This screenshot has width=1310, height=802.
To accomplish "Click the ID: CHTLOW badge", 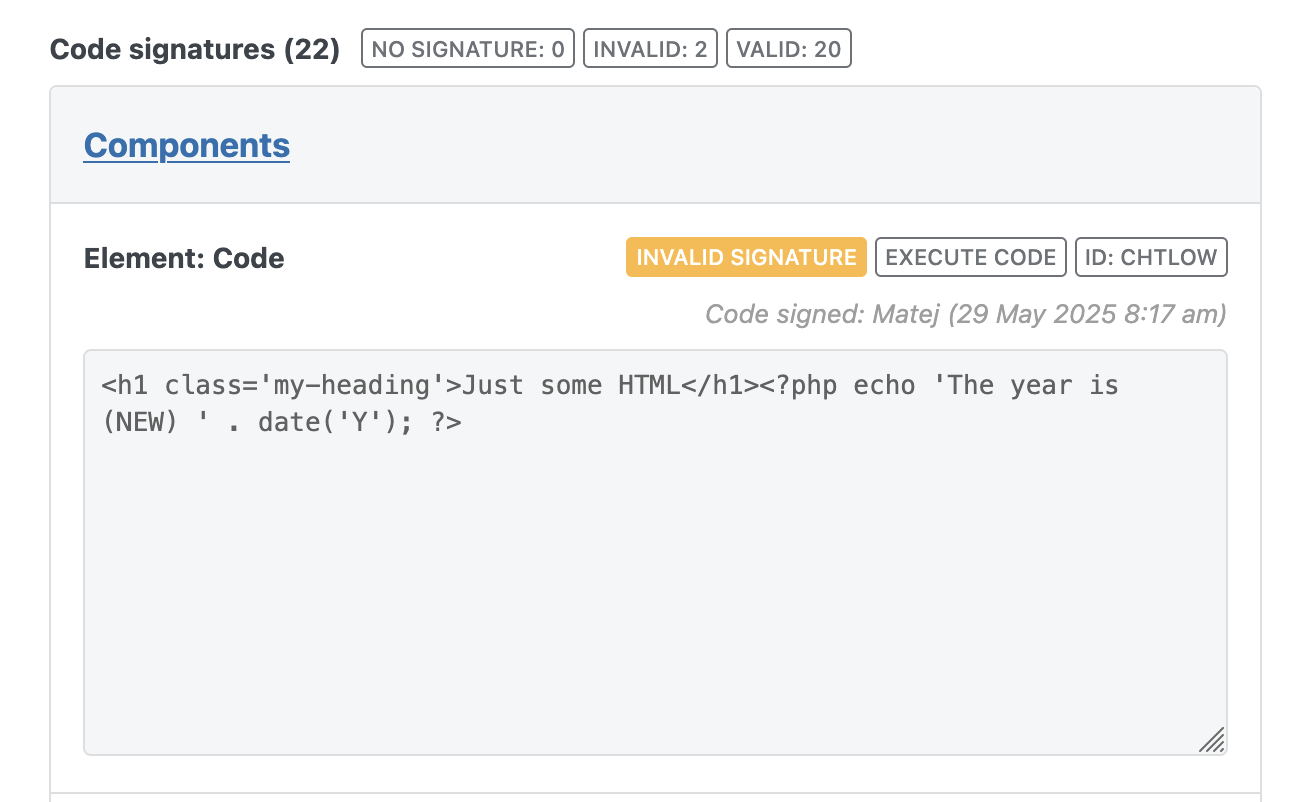I will (1151, 257).
